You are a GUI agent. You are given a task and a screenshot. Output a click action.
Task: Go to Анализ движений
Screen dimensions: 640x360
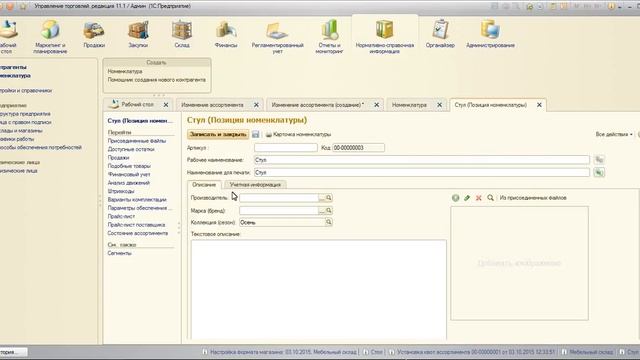click(129, 183)
